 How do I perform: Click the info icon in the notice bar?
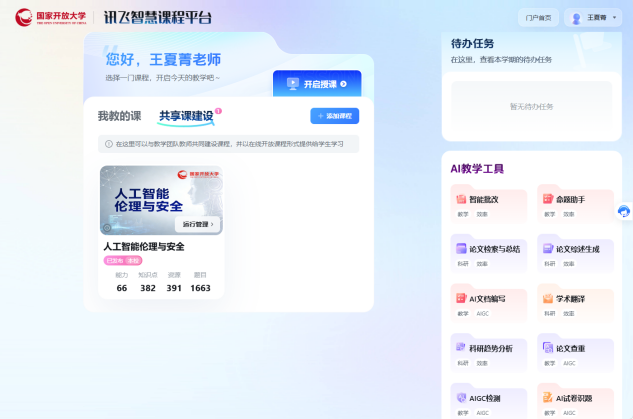pyautogui.click(x=109, y=144)
